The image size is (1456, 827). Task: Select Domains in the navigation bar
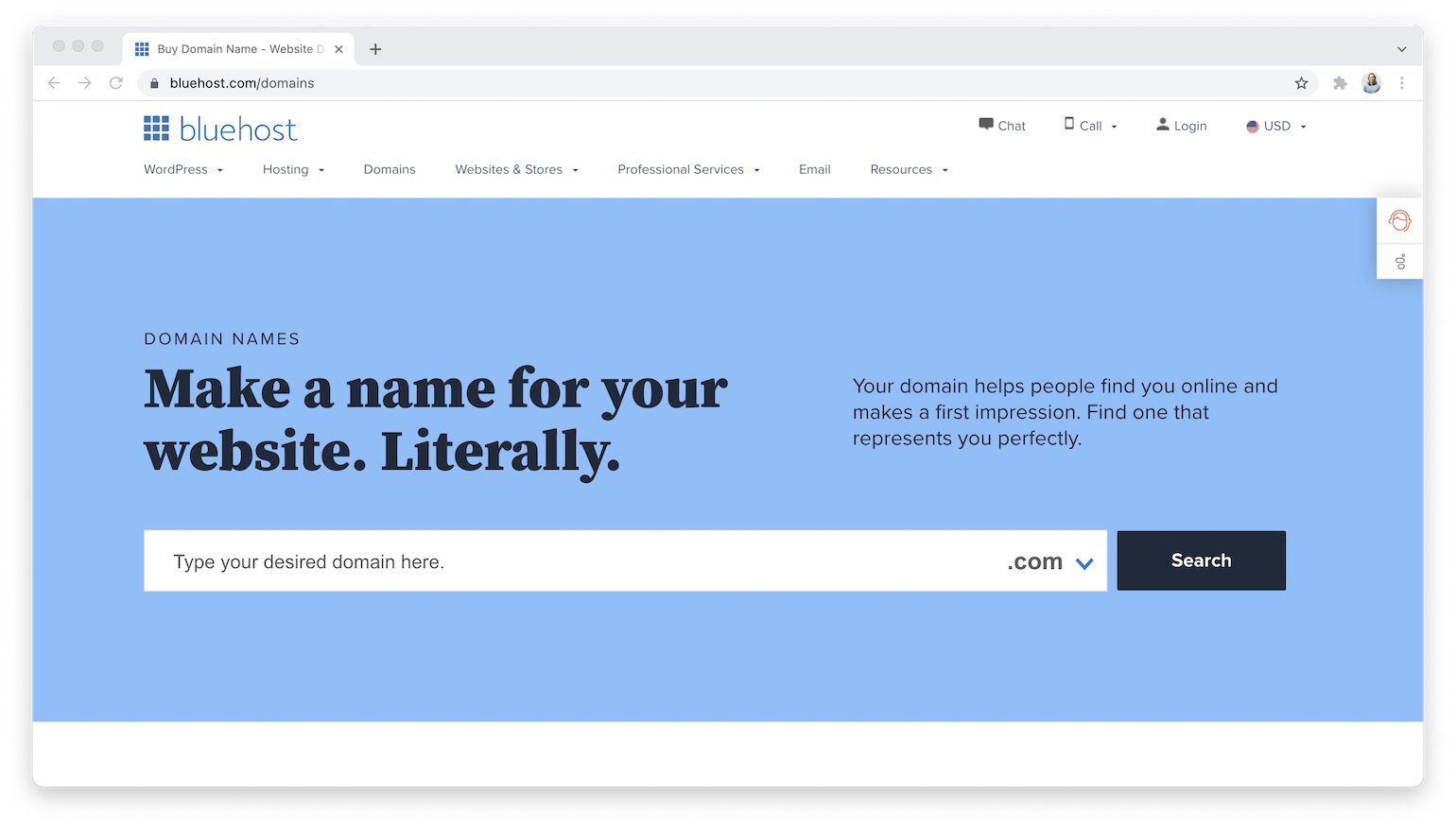coord(389,169)
